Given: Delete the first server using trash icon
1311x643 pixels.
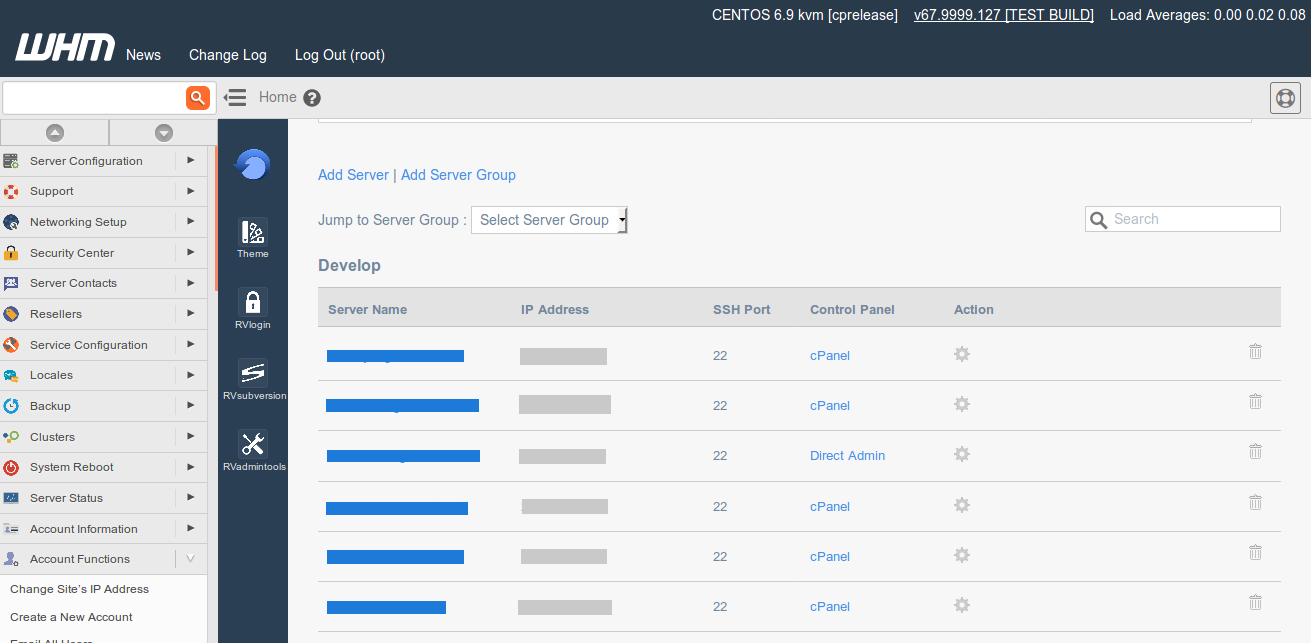Looking at the screenshot, I should tap(1255, 352).
